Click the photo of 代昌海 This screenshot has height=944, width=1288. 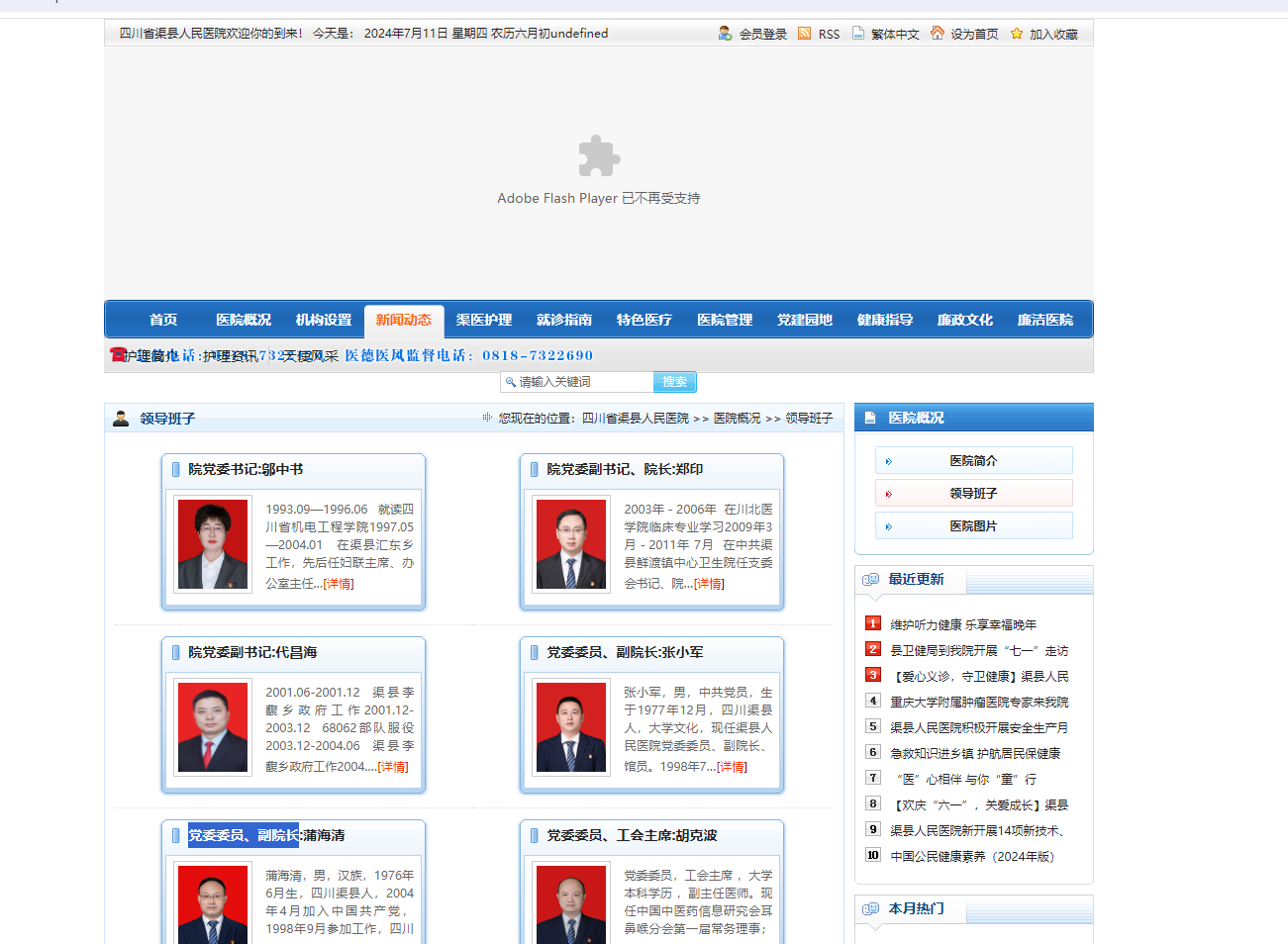(213, 727)
